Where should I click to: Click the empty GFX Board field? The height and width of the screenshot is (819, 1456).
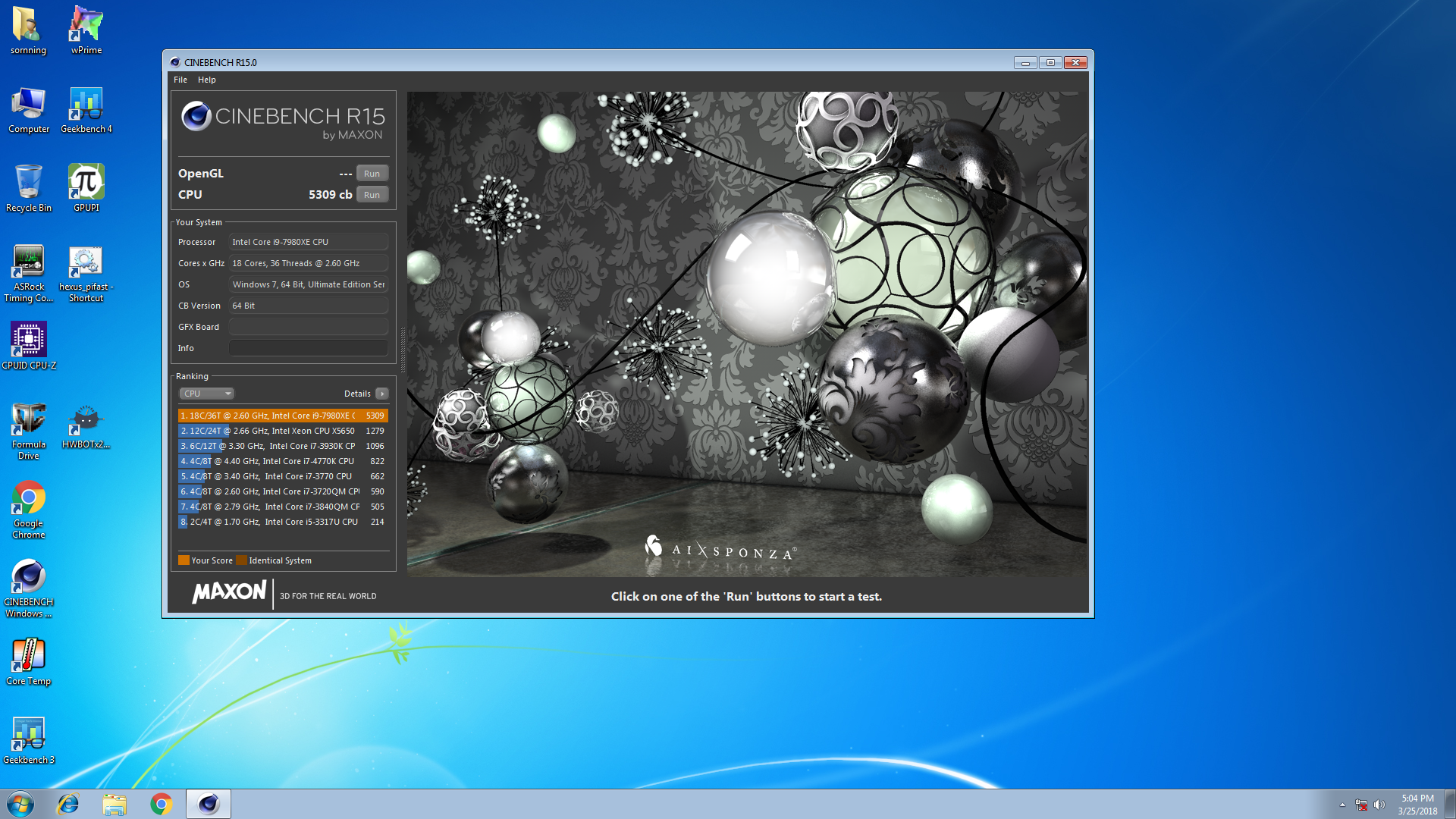(x=309, y=327)
